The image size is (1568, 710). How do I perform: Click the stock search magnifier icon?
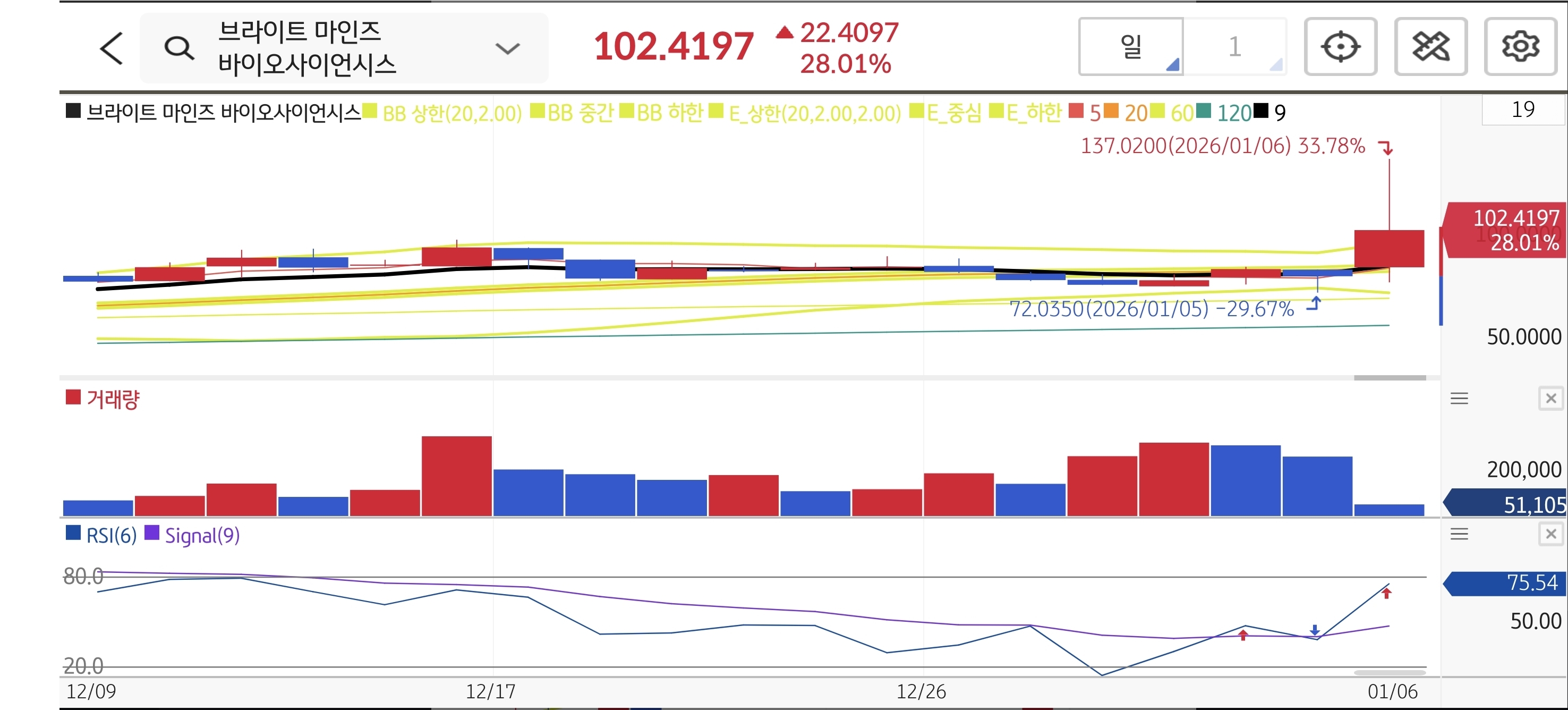179,48
